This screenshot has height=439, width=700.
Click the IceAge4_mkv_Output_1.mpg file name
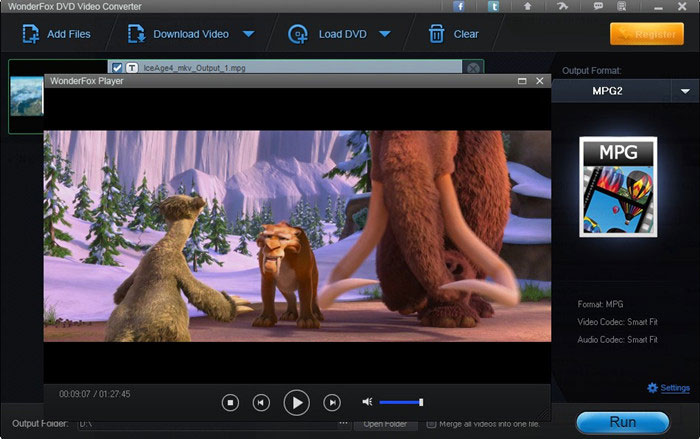[x=194, y=68]
